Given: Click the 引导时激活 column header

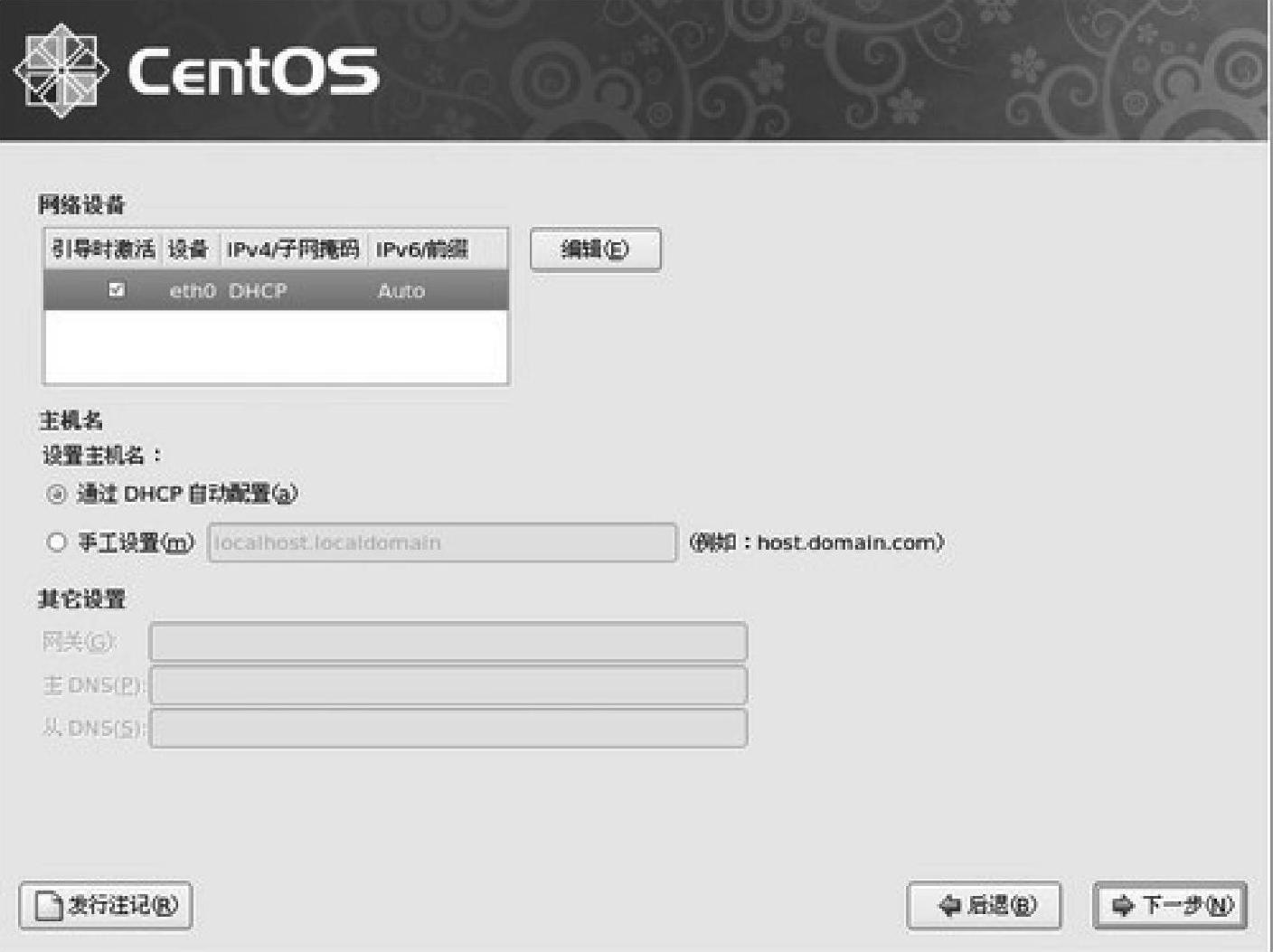Looking at the screenshot, I should (x=103, y=249).
